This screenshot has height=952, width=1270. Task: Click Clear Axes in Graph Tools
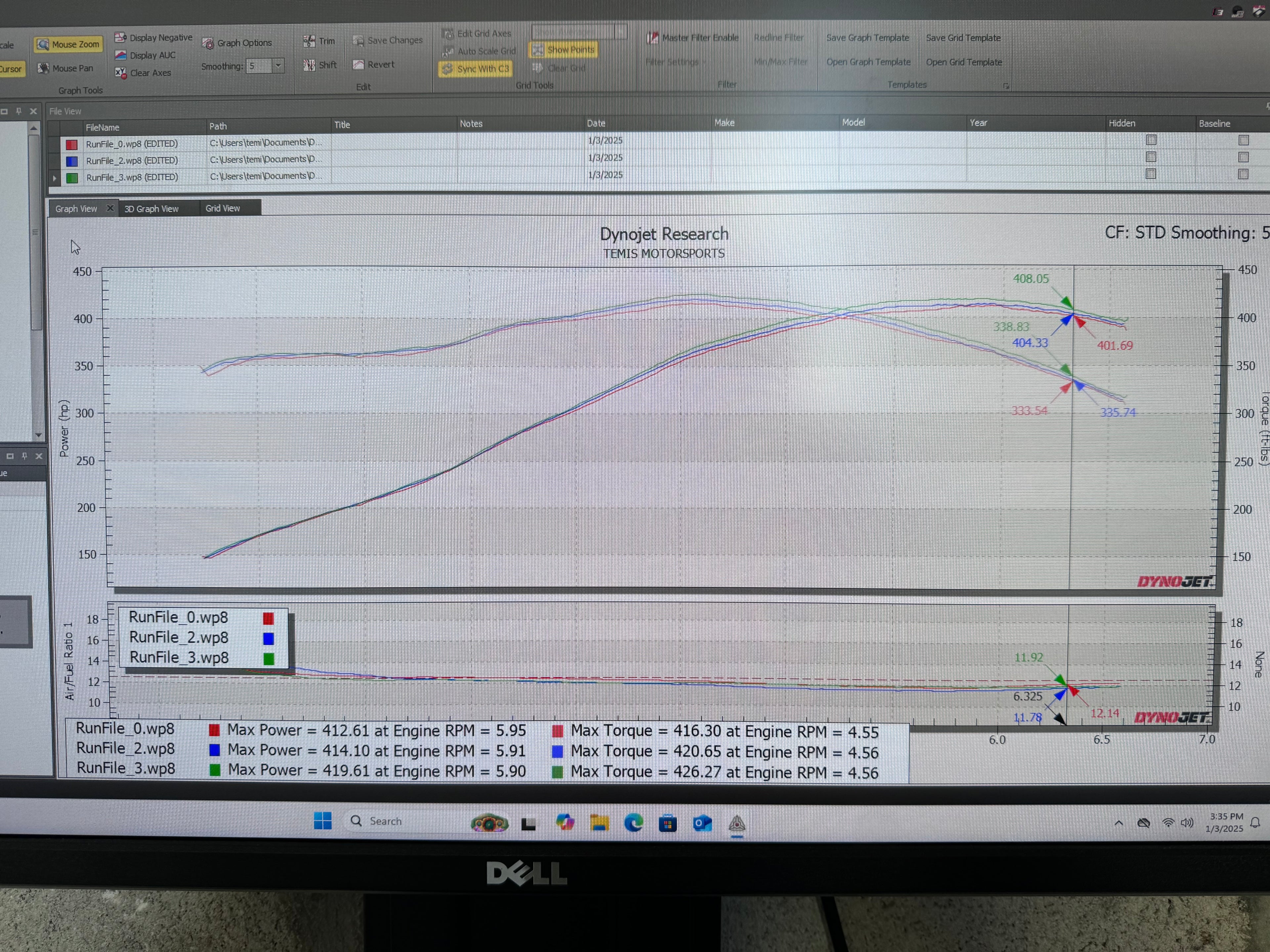tap(143, 73)
